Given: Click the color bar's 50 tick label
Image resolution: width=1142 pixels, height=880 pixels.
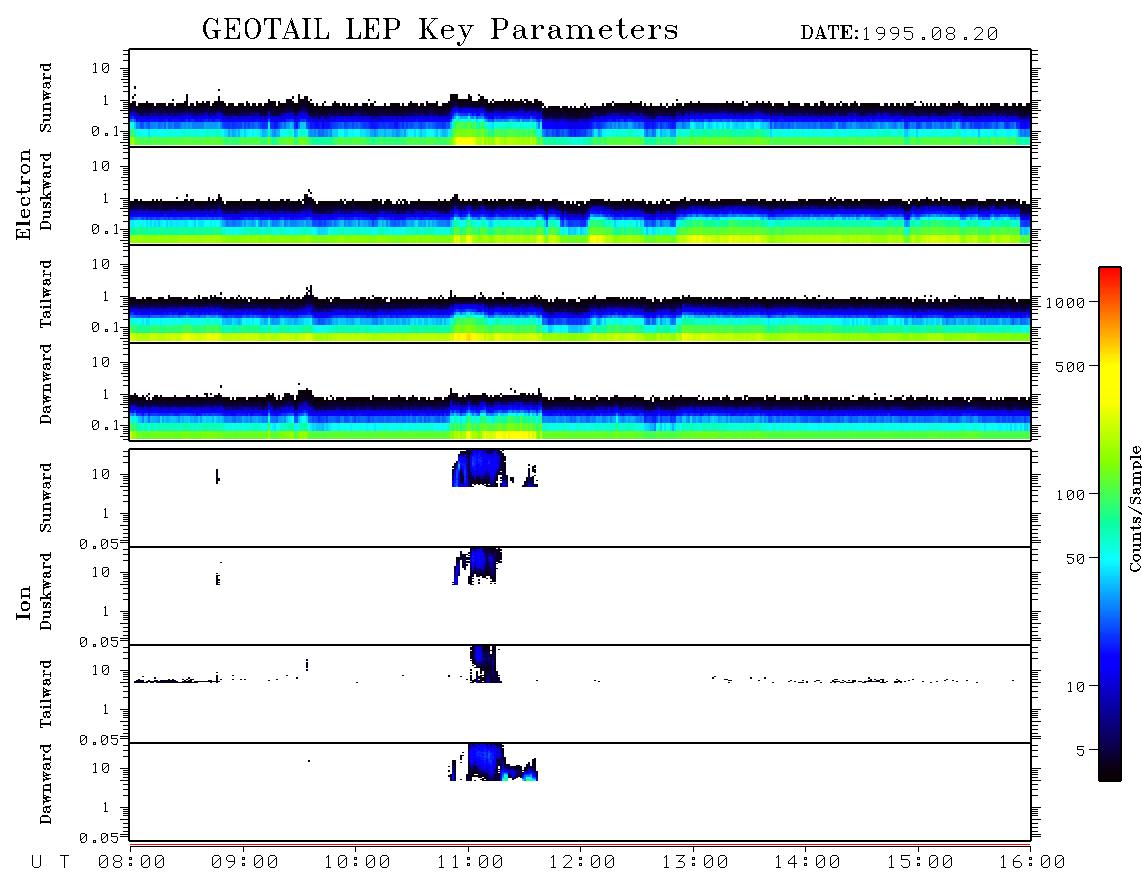Looking at the screenshot, I should click(x=1075, y=559).
